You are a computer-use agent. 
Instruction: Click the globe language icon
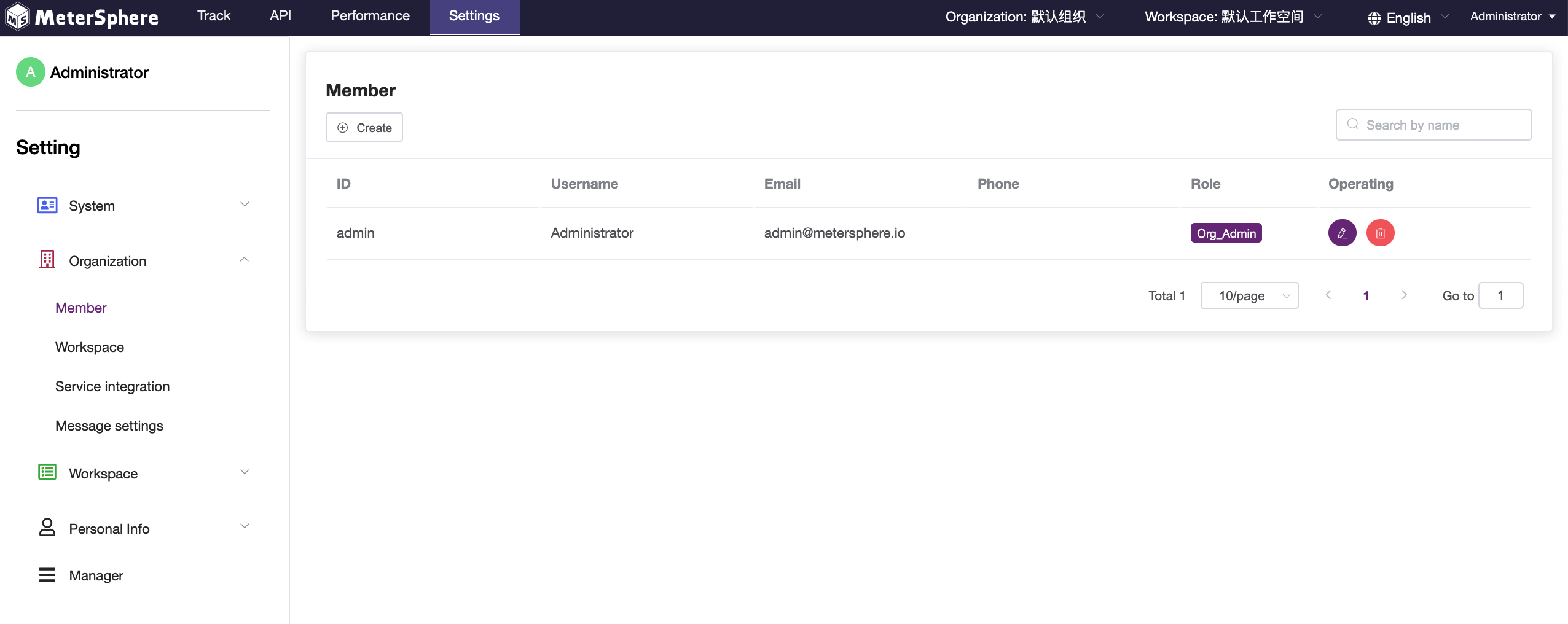pyautogui.click(x=1374, y=18)
